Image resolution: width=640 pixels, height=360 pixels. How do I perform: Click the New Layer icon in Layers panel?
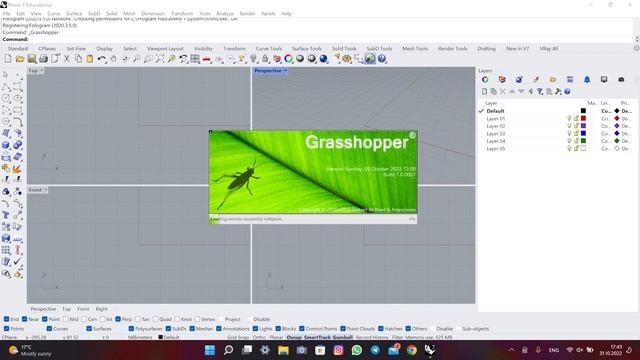[484, 91]
